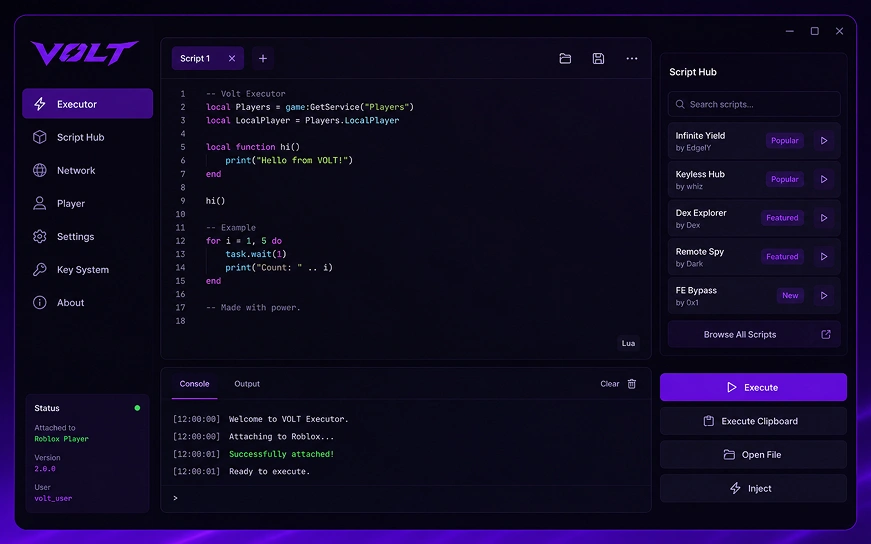The height and width of the screenshot is (544, 871).
Task: Add a new script tab
Action: tap(263, 58)
